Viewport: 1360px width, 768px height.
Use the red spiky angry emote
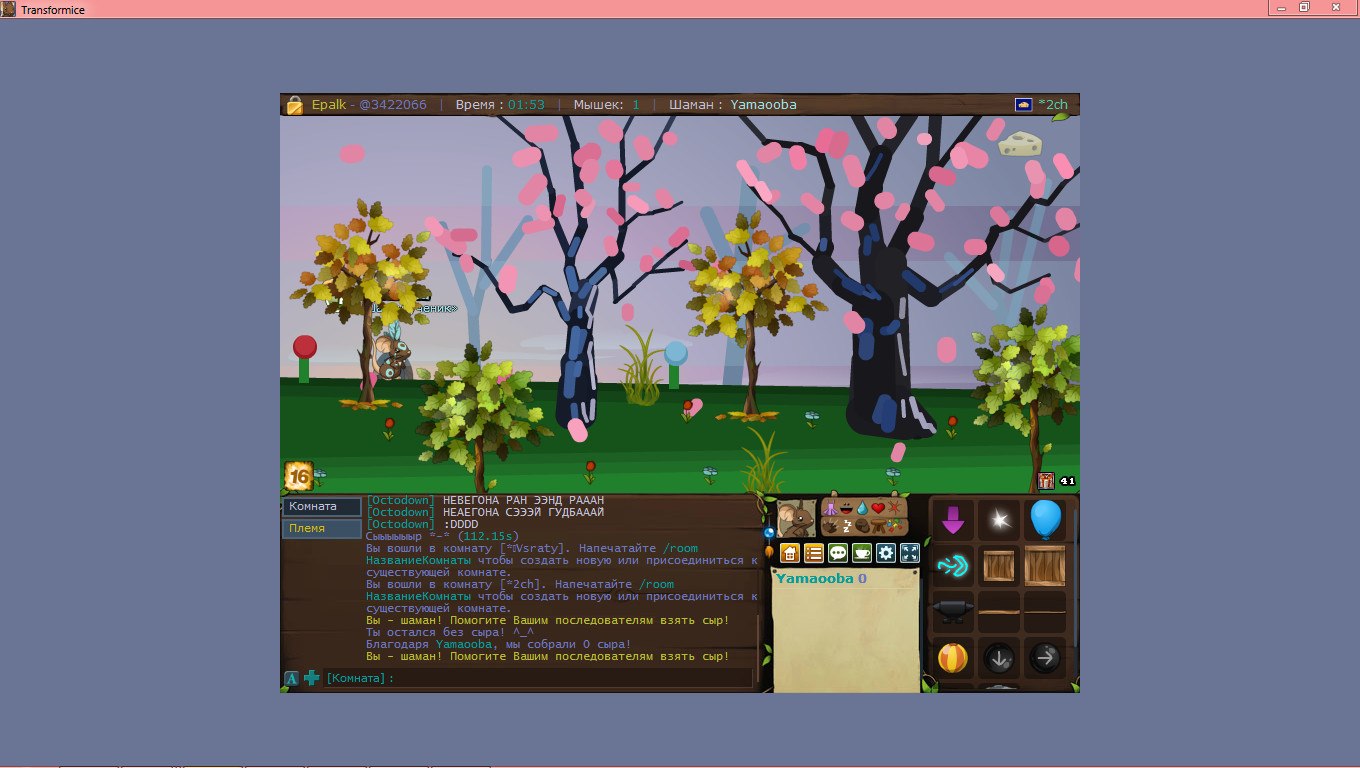pyautogui.click(x=895, y=508)
